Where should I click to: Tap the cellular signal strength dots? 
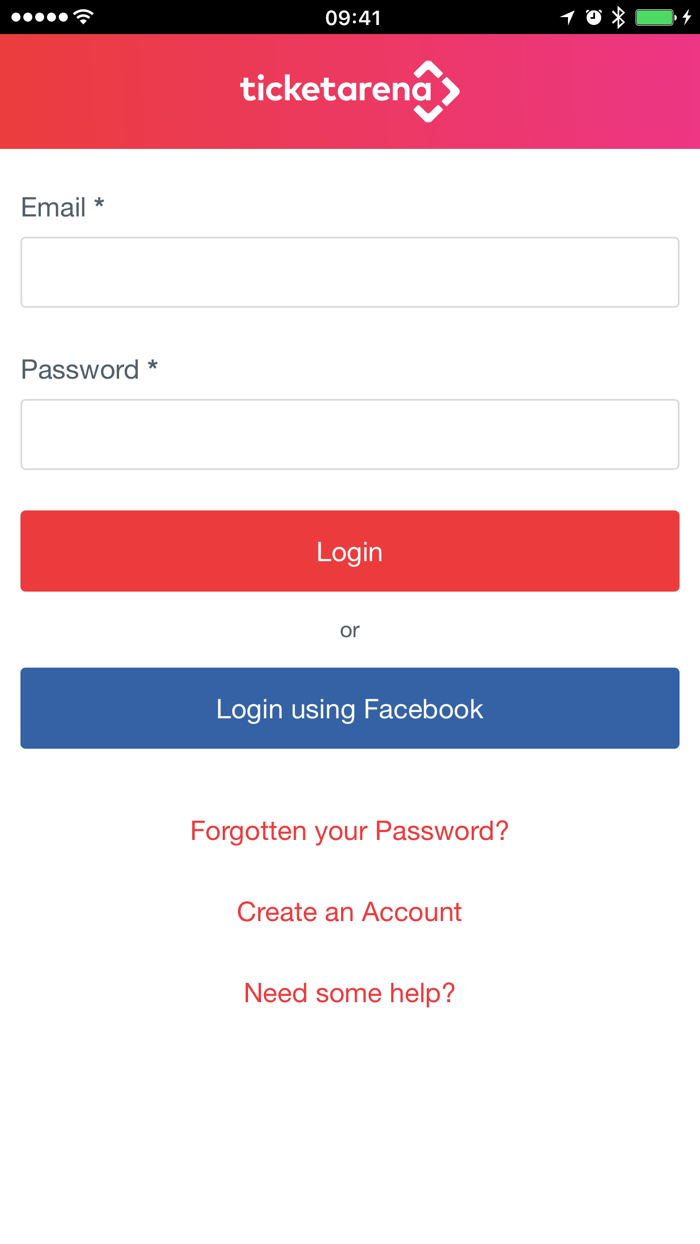point(39,17)
